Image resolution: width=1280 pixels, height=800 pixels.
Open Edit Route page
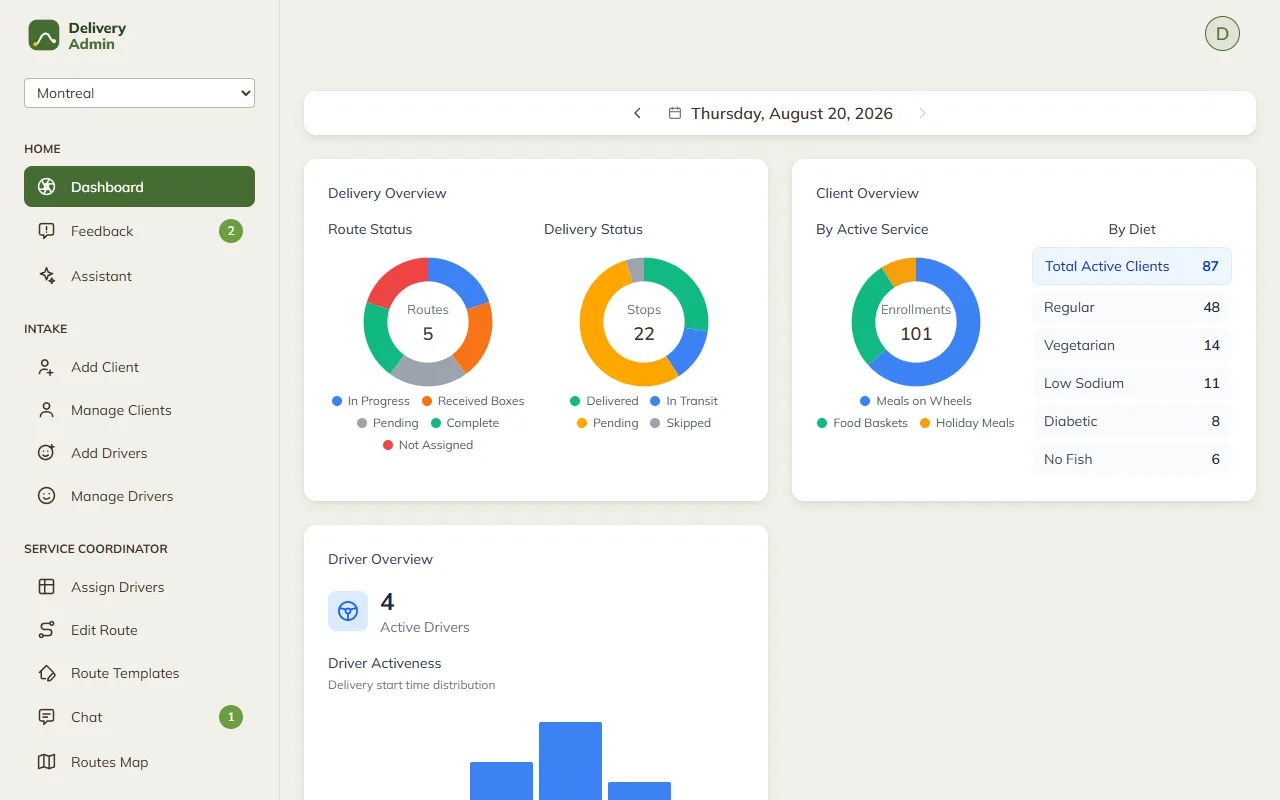(139, 630)
